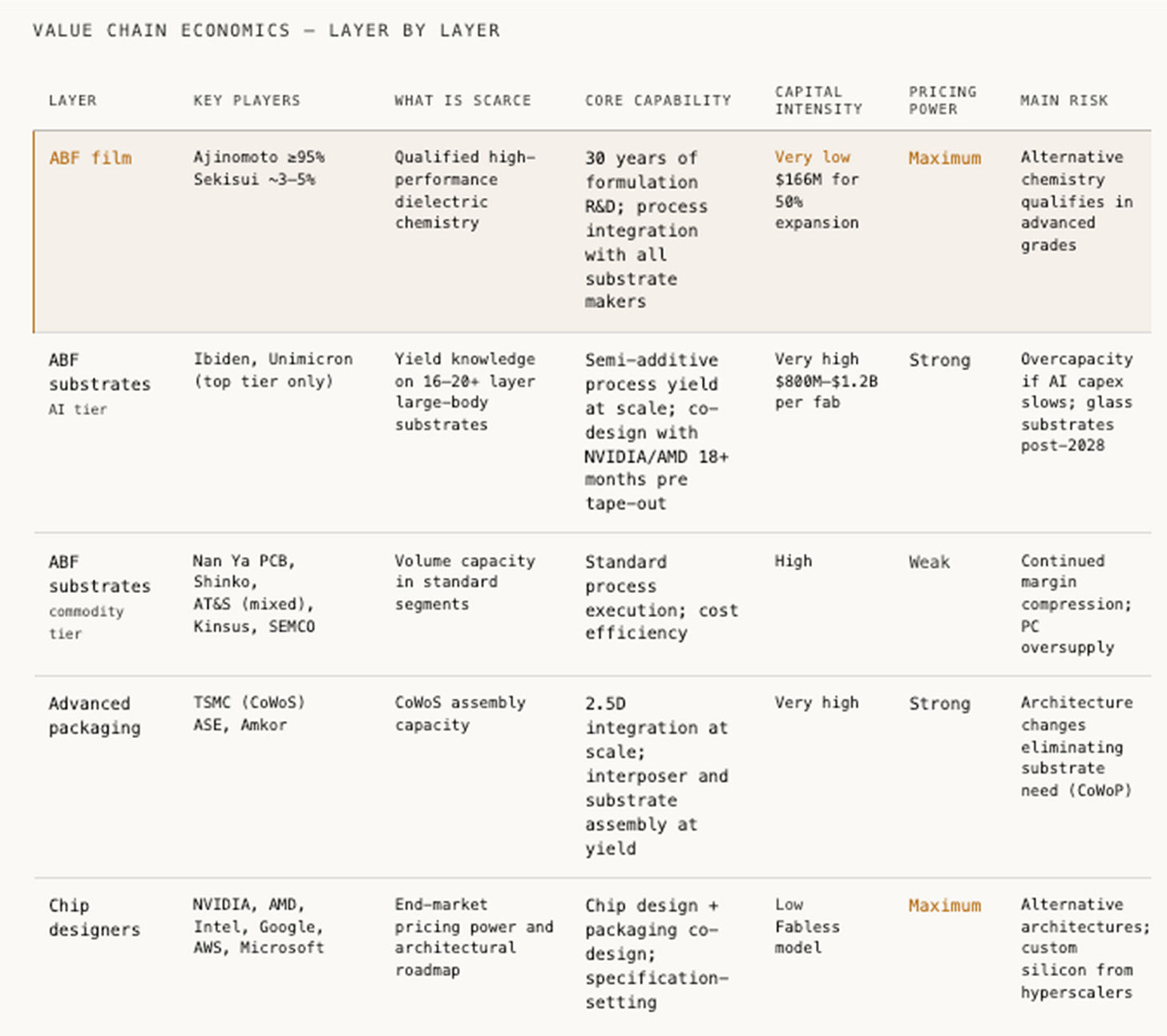Click the 'Weak' pricing power cell
The image size is (1167, 1036).
pyautogui.click(x=929, y=562)
